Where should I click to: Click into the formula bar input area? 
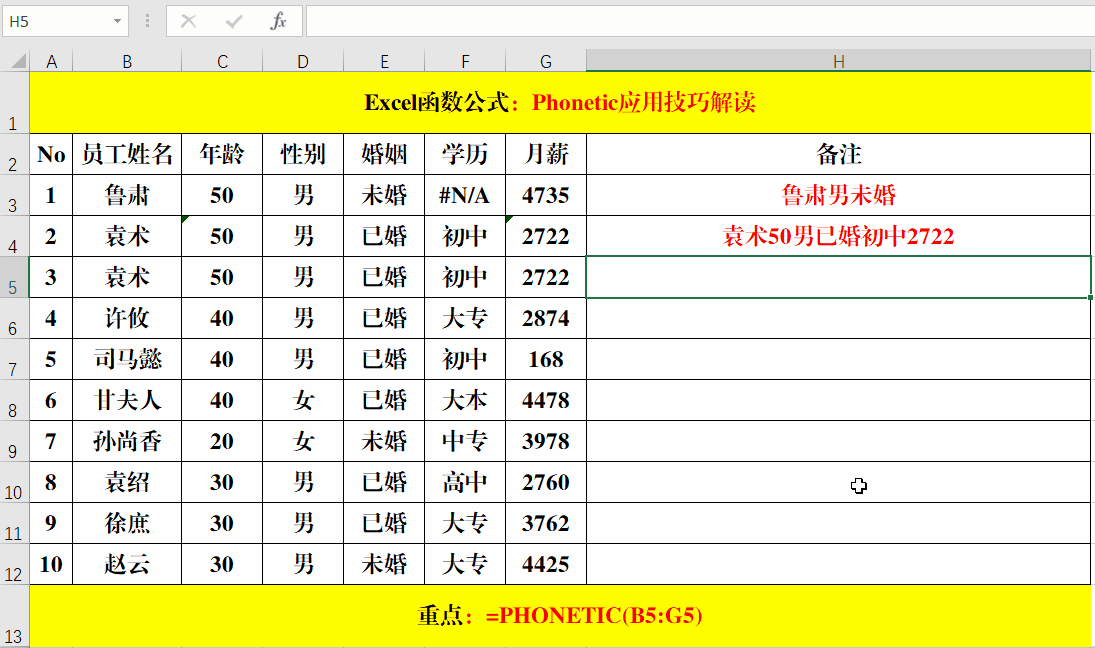click(x=700, y=22)
